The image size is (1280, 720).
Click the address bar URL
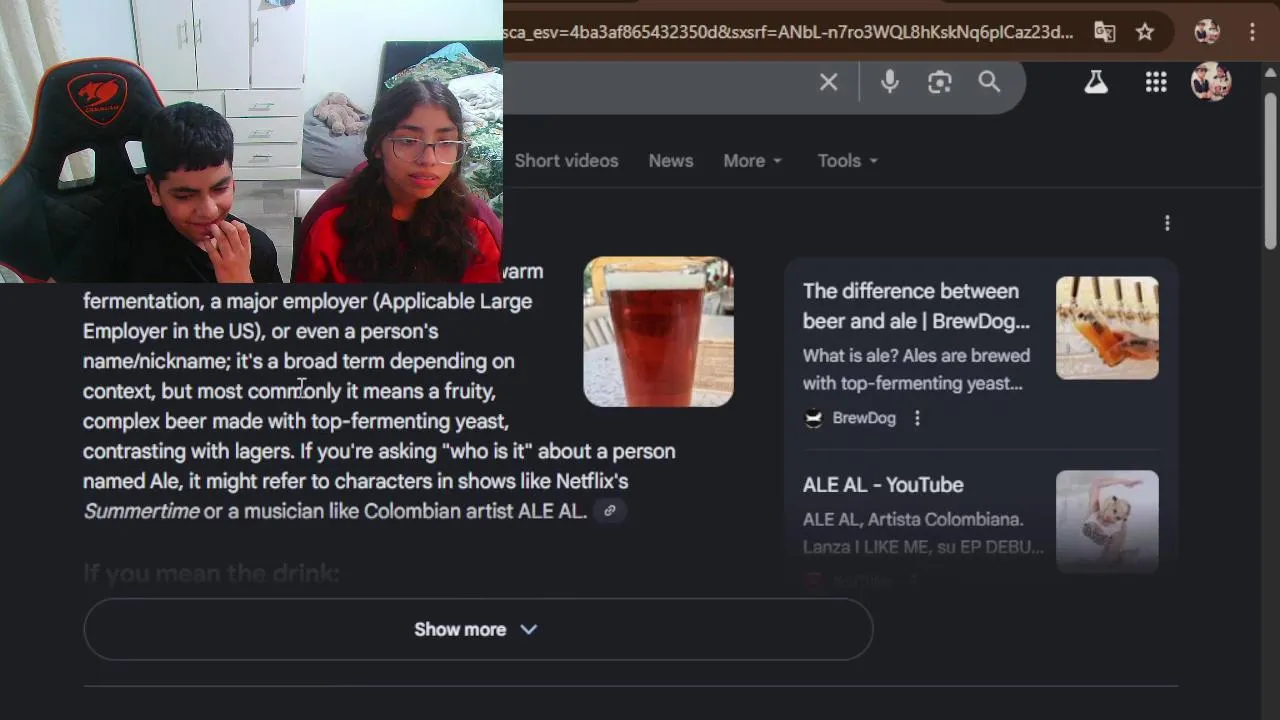pos(788,32)
